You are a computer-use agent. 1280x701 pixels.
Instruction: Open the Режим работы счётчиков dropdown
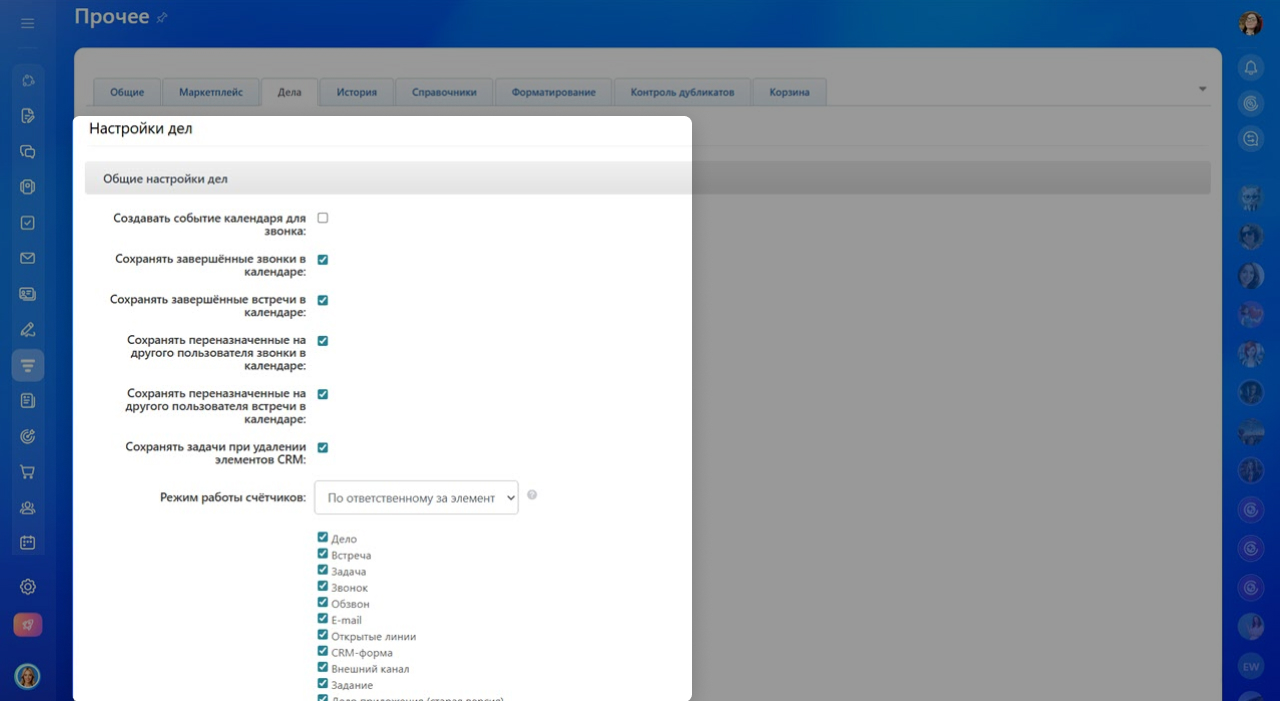(x=416, y=498)
